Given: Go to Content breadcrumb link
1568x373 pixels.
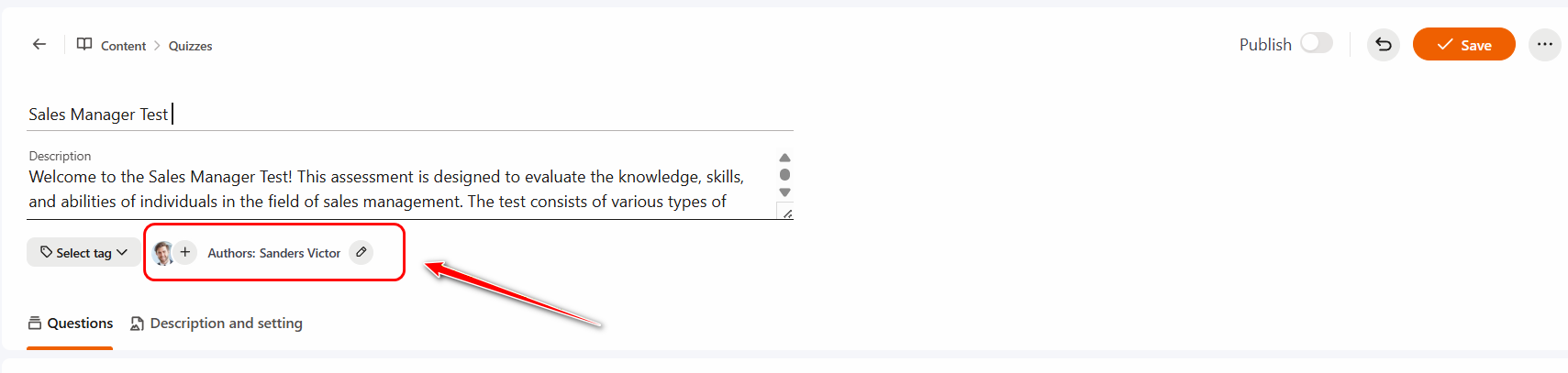Looking at the screenshot, I should click(x=123, y=46).
